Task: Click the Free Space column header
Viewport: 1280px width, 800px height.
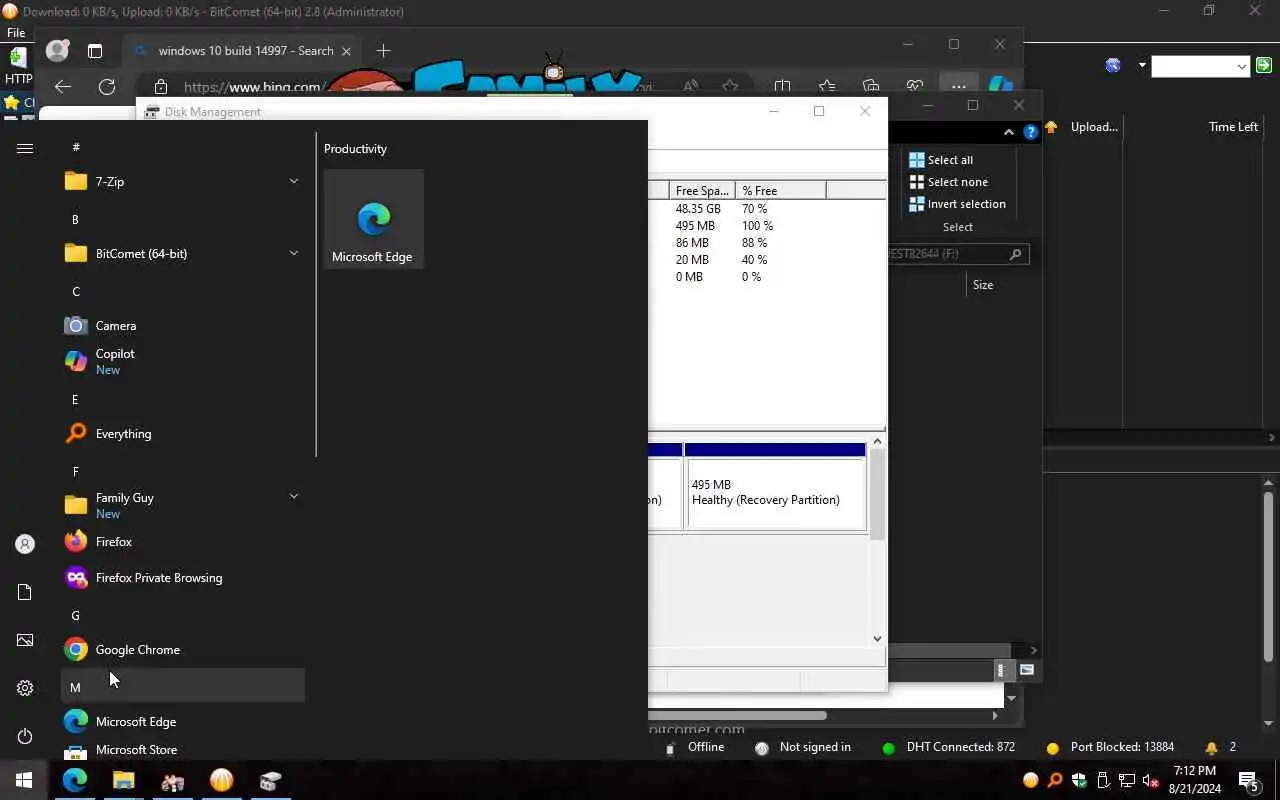Action: coord(702,191)
